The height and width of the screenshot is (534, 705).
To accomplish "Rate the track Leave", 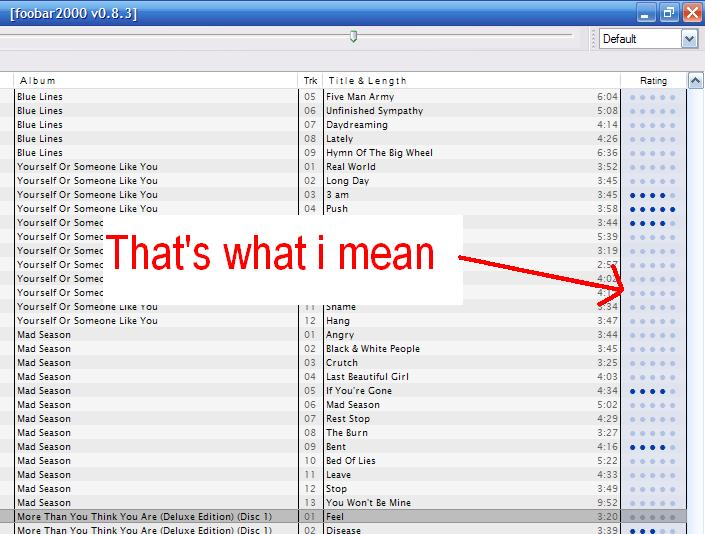I will [653, 475].
